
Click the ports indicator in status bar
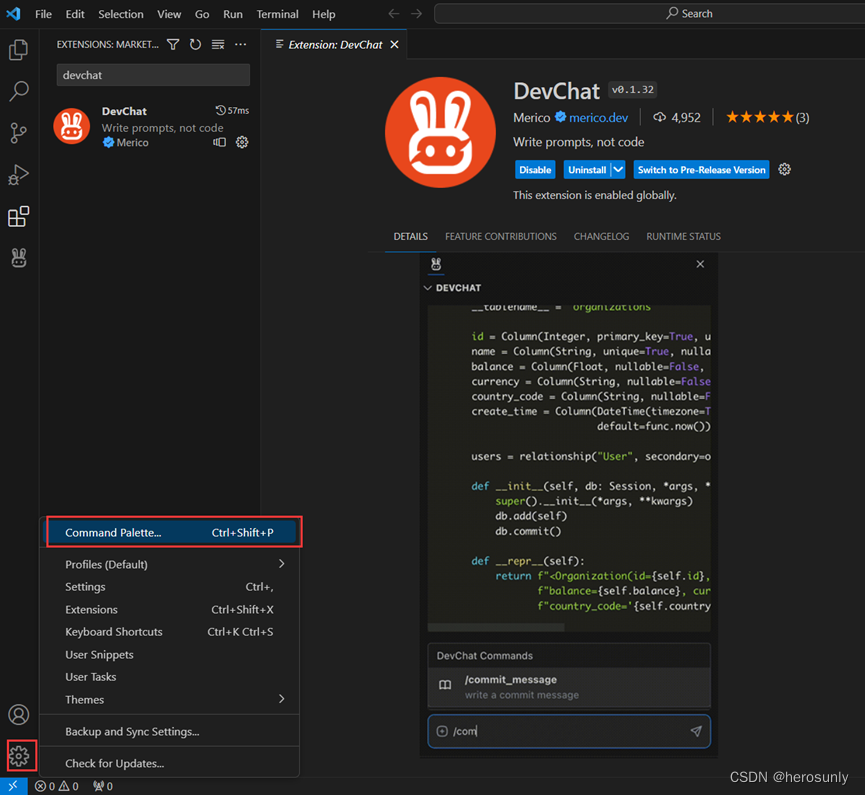click(x=103, y=786)
